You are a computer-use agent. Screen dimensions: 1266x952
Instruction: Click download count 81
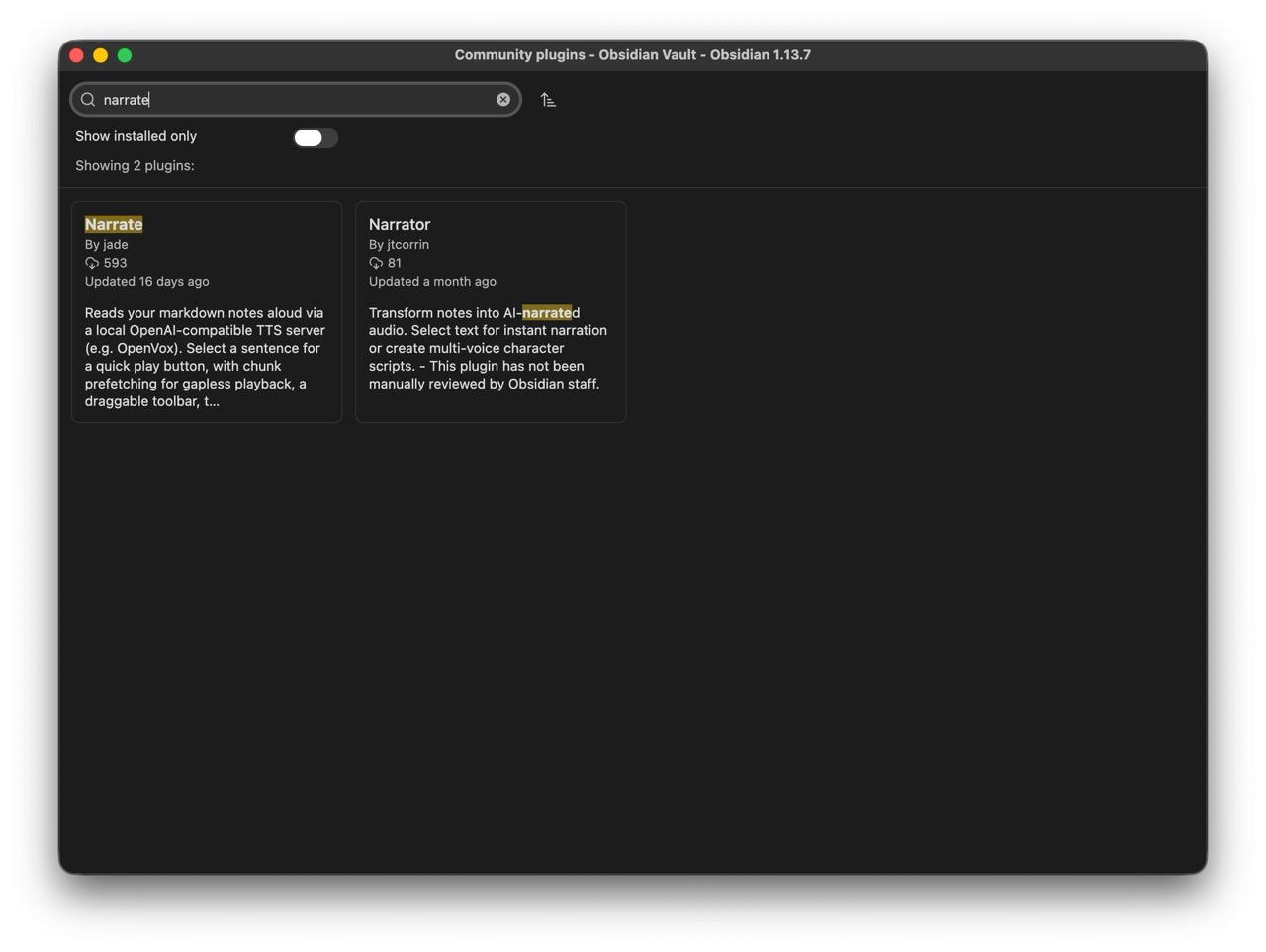click(395, 263)
